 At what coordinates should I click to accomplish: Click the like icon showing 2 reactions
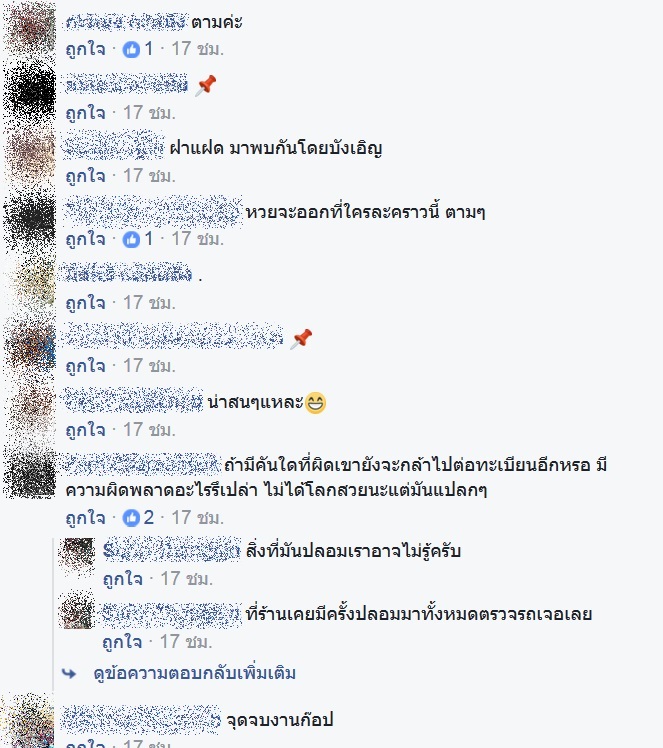(131, 518)
